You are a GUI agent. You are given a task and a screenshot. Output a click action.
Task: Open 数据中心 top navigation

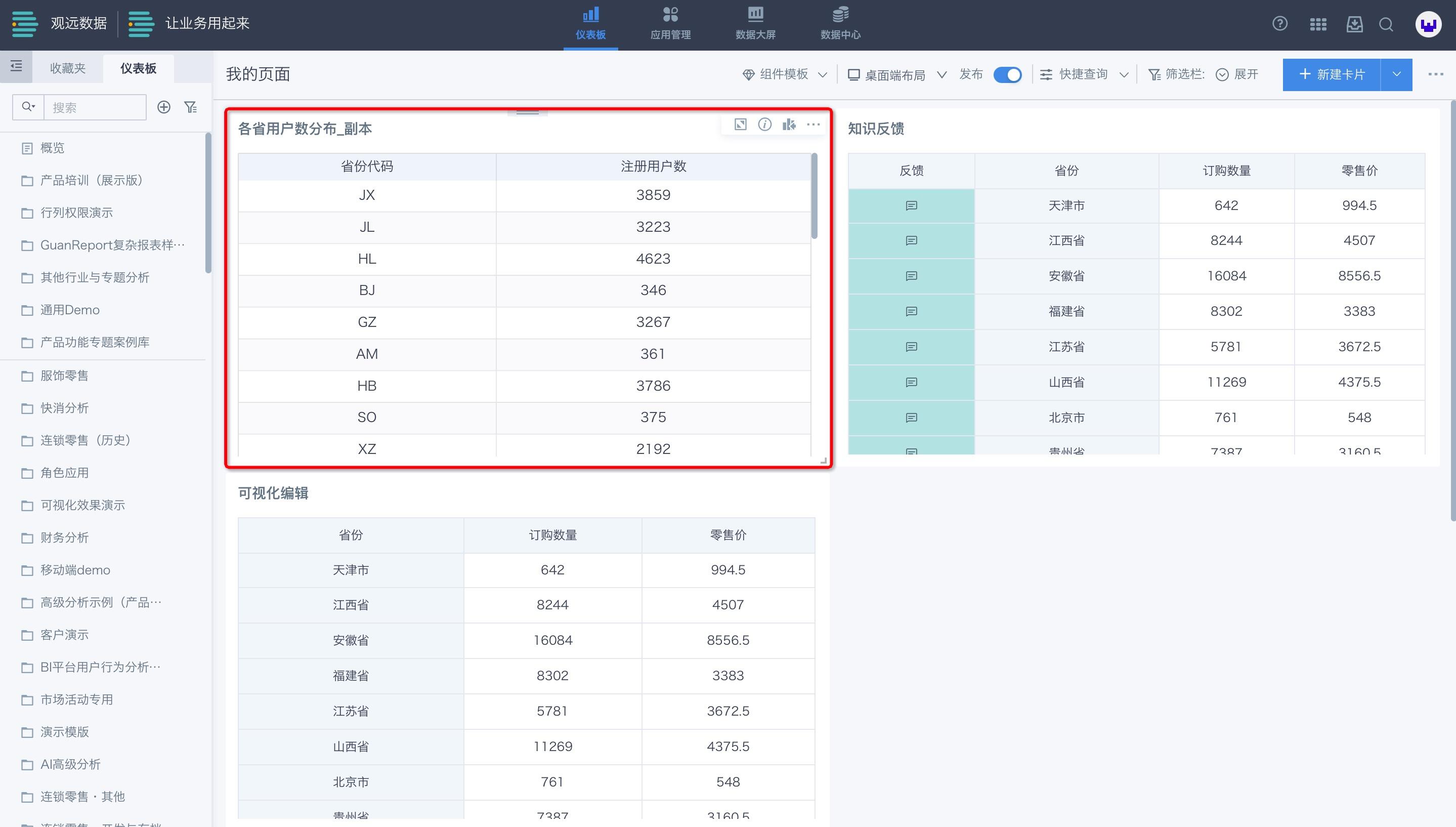pyautogui.click(x=840, y=24)
